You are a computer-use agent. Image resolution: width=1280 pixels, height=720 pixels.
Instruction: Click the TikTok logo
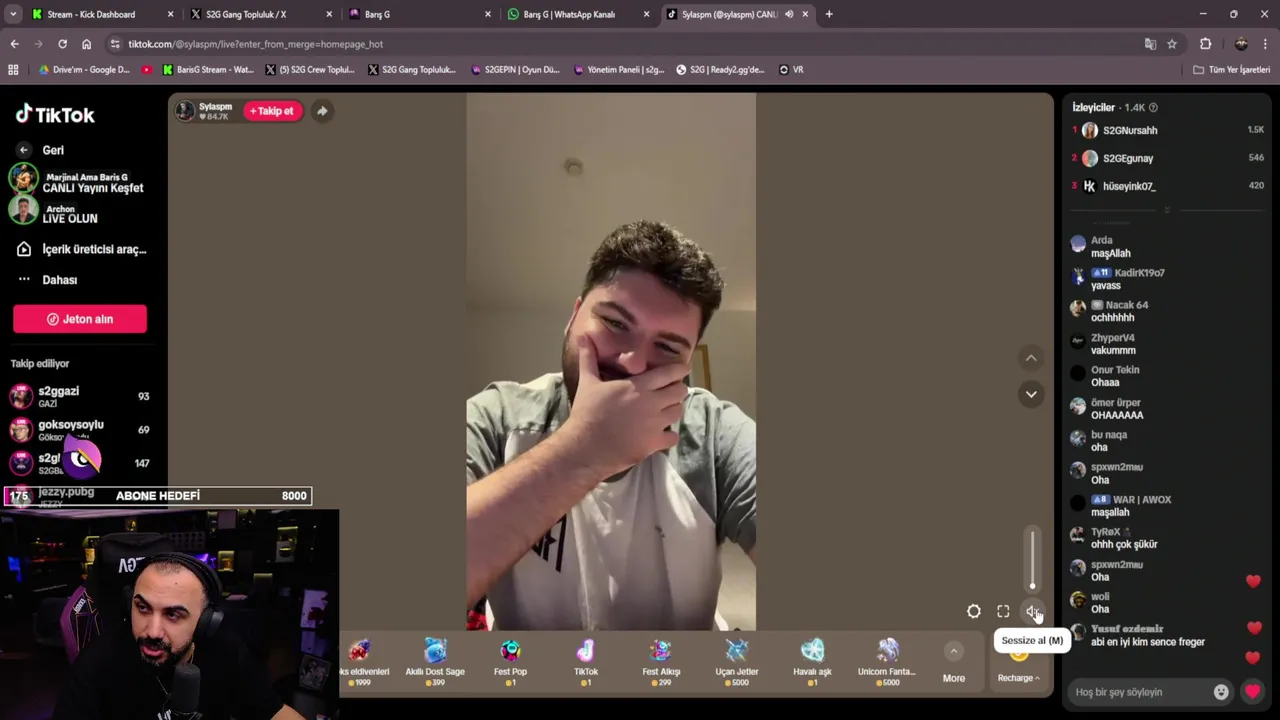55,114
